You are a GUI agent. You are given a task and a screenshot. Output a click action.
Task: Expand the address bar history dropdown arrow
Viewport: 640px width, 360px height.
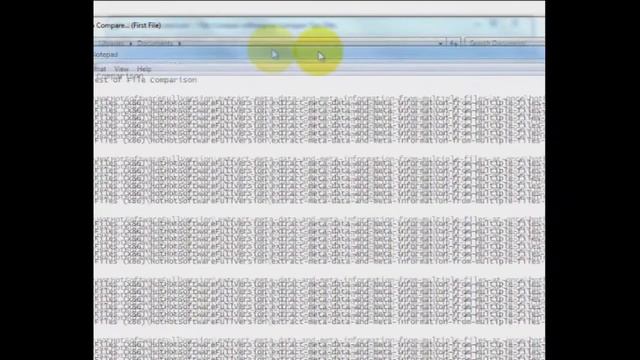[x=440, y=43]
